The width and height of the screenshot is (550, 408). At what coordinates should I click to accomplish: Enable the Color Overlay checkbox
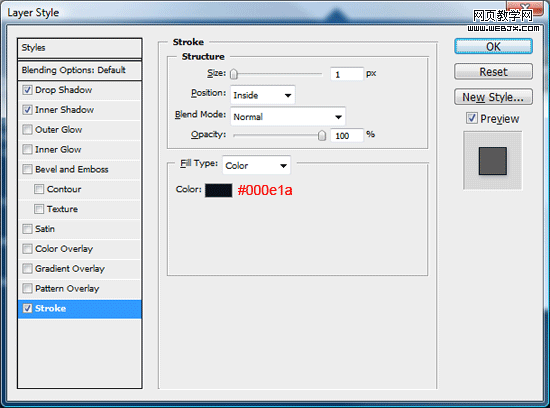pyautogui.click(x=27, y=249)
